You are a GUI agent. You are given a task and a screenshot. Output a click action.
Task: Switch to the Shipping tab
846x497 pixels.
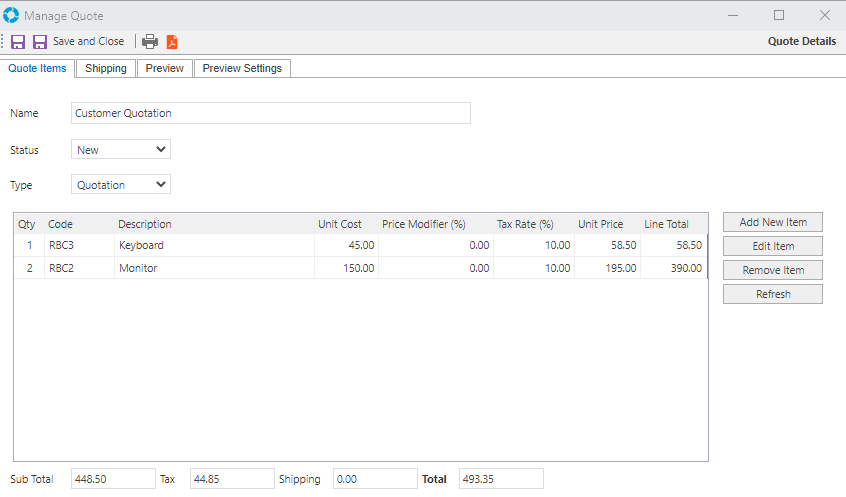(106, 68)
